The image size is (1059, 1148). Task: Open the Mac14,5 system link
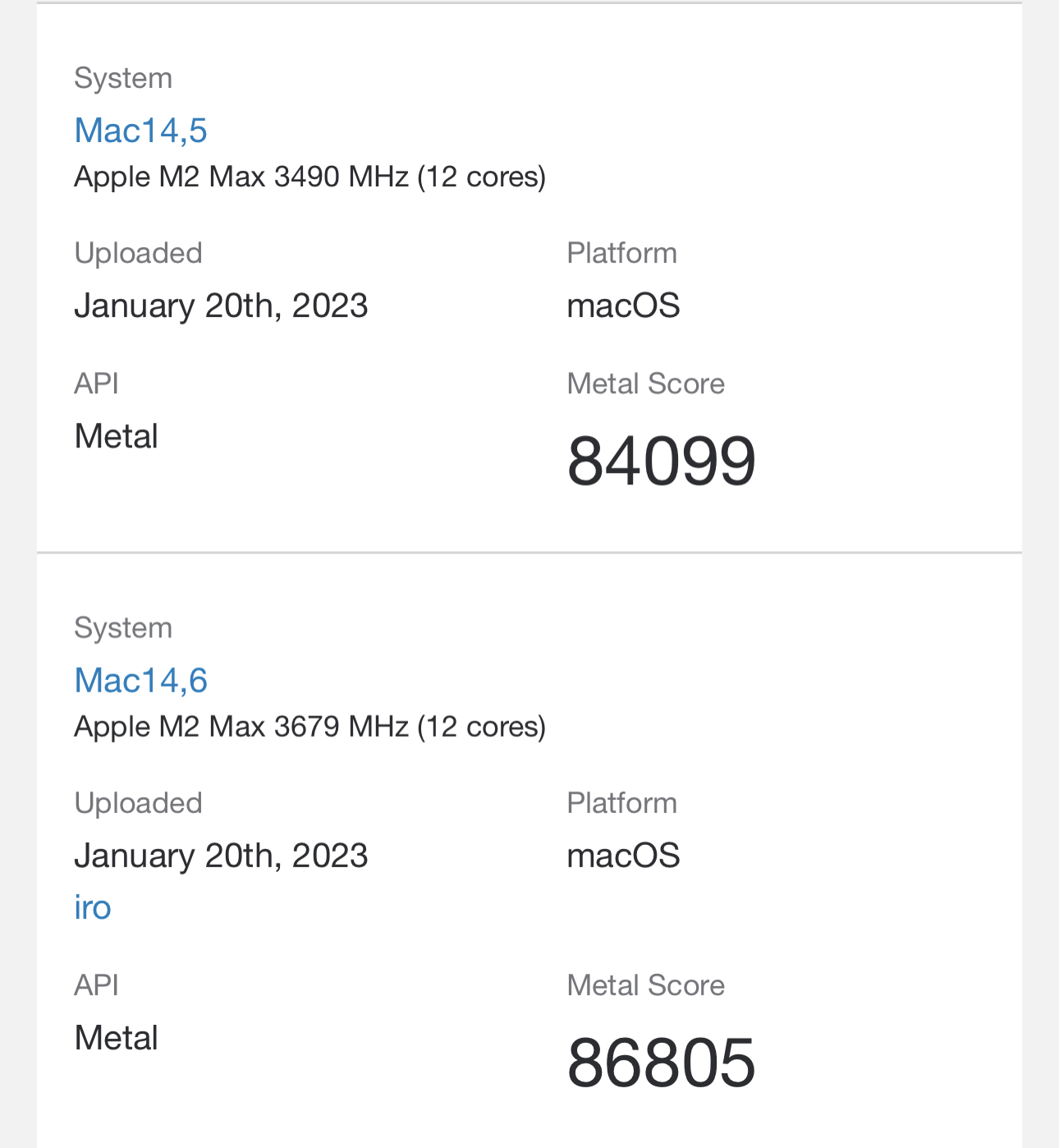[140, 131]
